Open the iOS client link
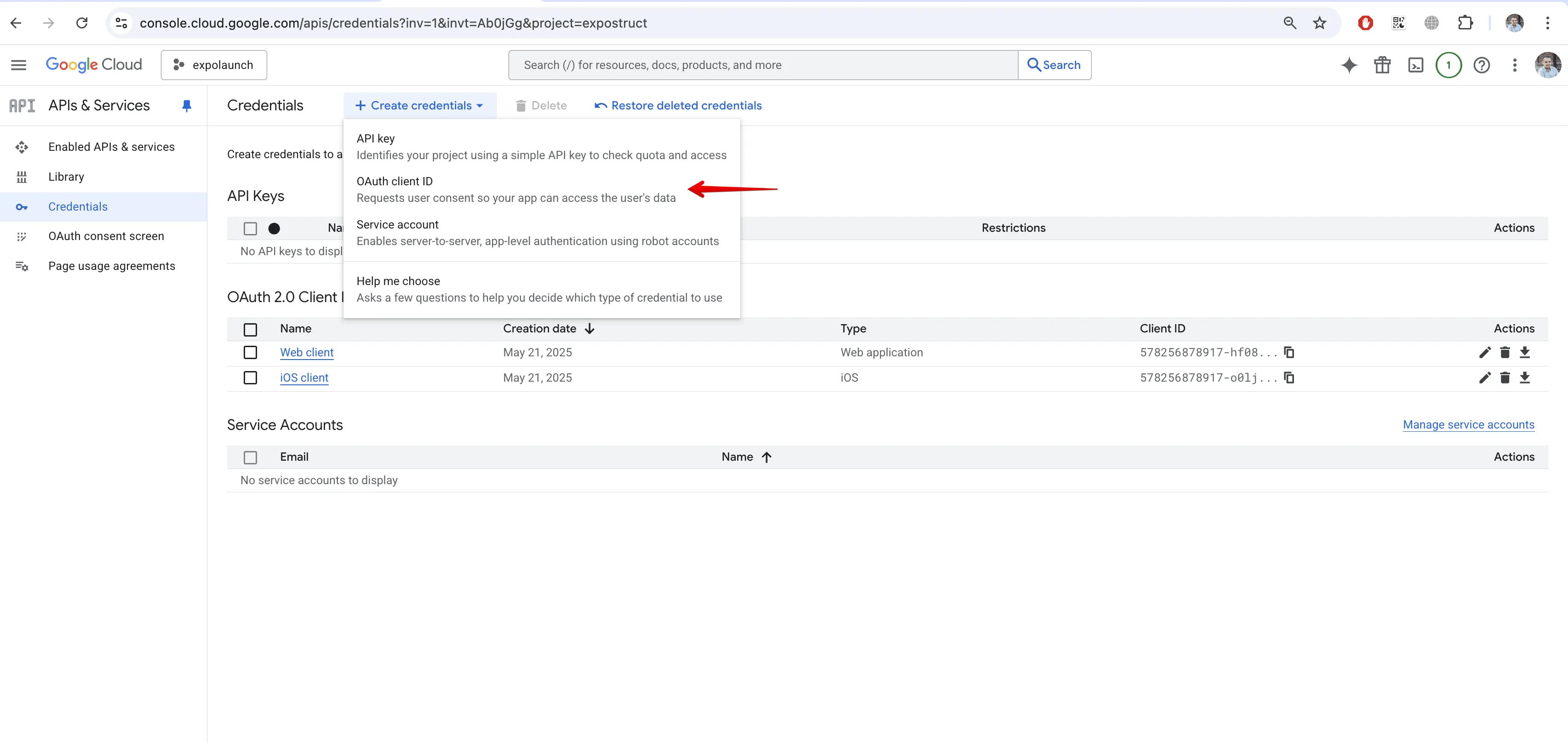The image size is (1568, 743). [304, 378]
